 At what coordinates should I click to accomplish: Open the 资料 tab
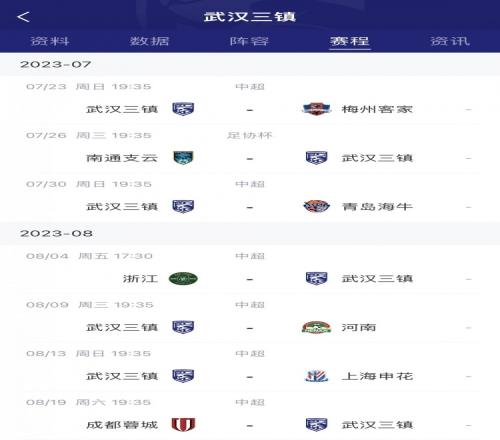[x=50, y=41]
